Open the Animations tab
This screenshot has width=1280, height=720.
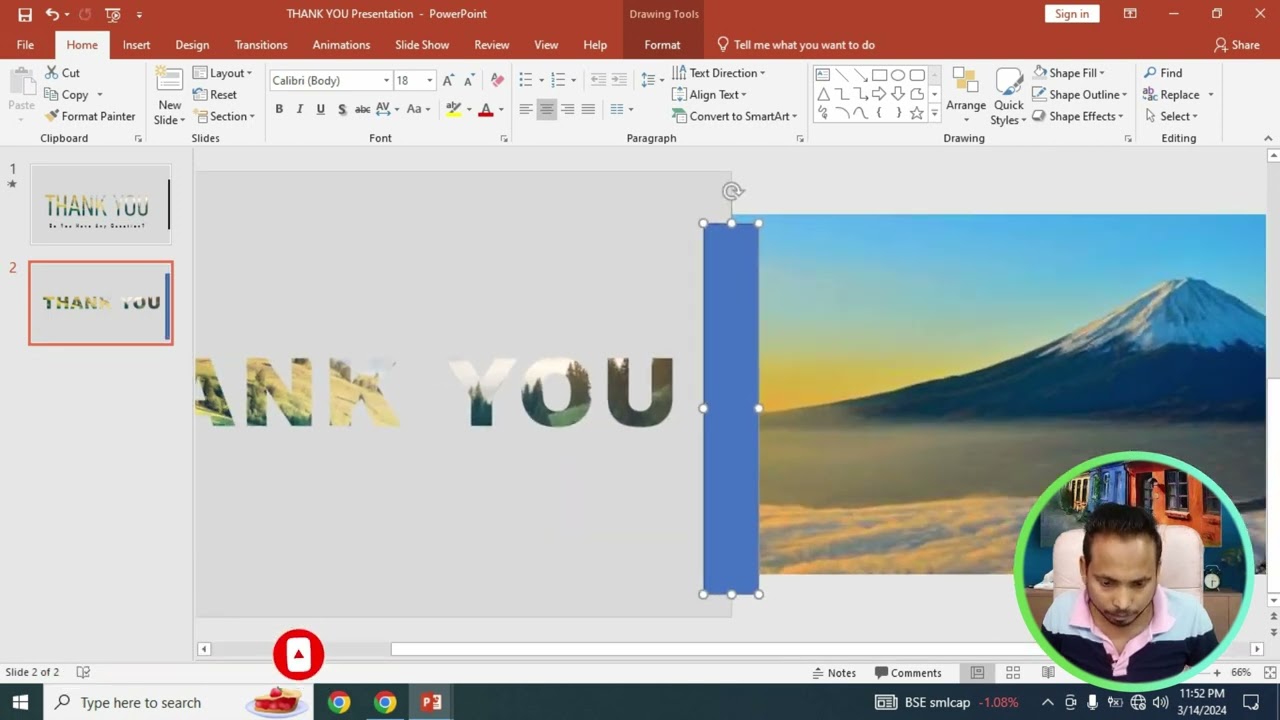pos(341,45)
